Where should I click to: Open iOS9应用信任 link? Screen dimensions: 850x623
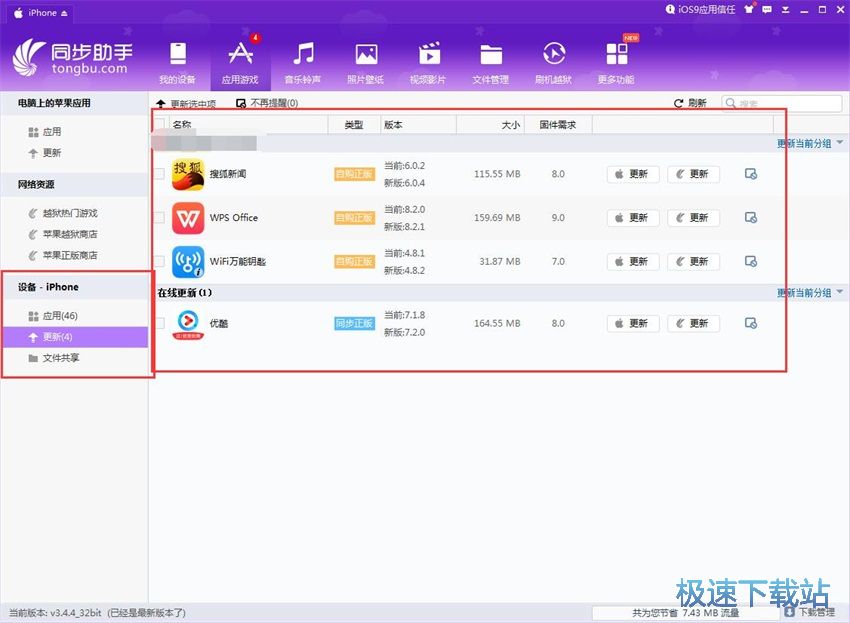tap(700, 9)
